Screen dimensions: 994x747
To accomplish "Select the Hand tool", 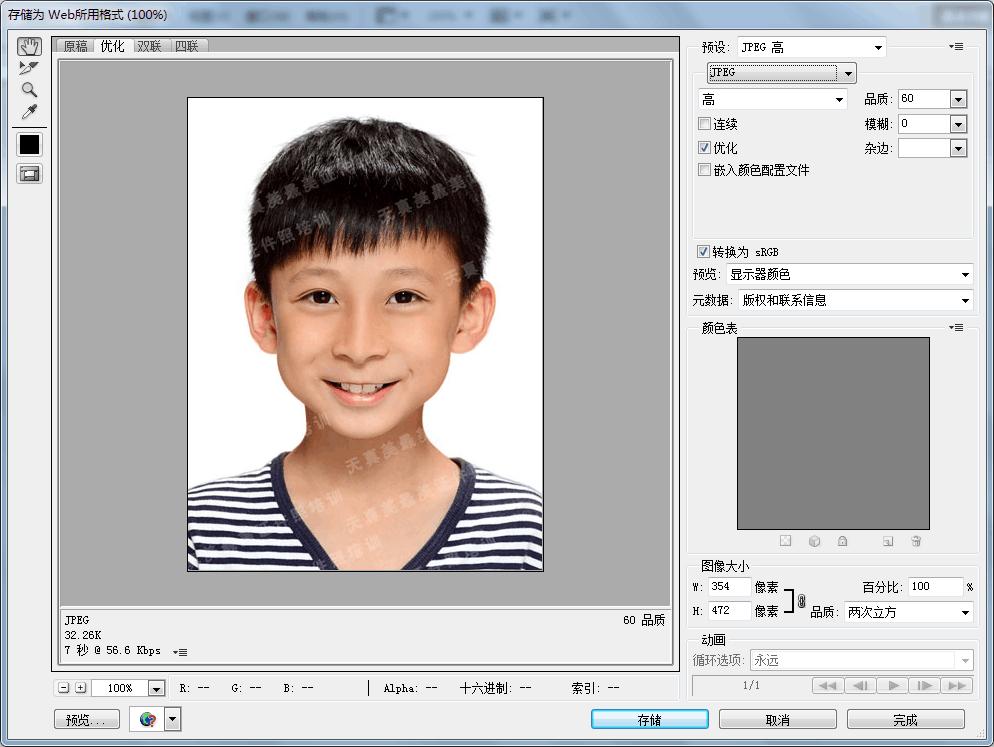I will (x=29, y=46).
